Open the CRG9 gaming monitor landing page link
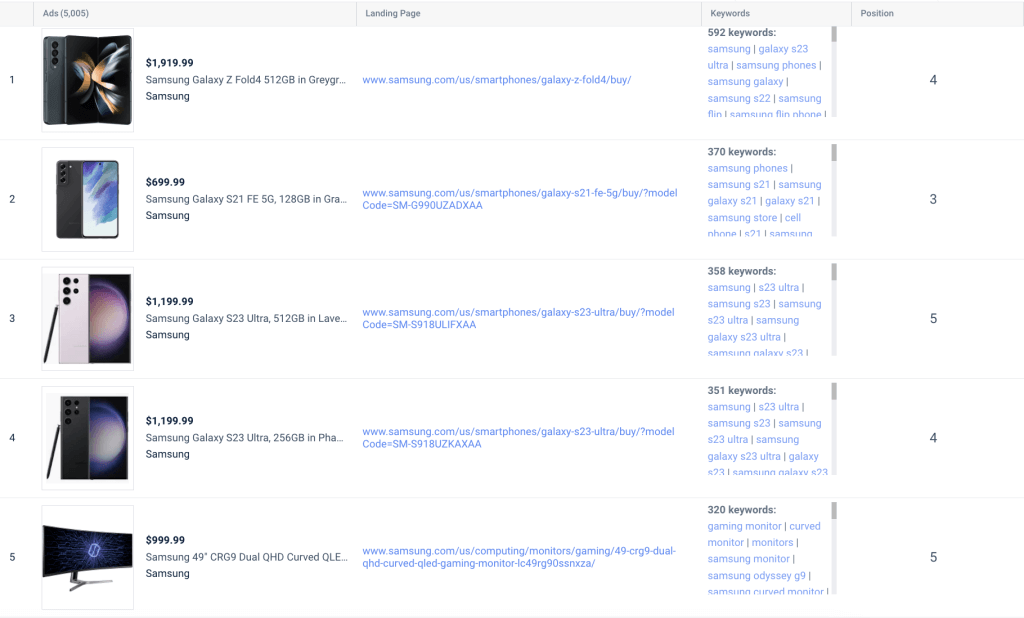 [518, 557]
